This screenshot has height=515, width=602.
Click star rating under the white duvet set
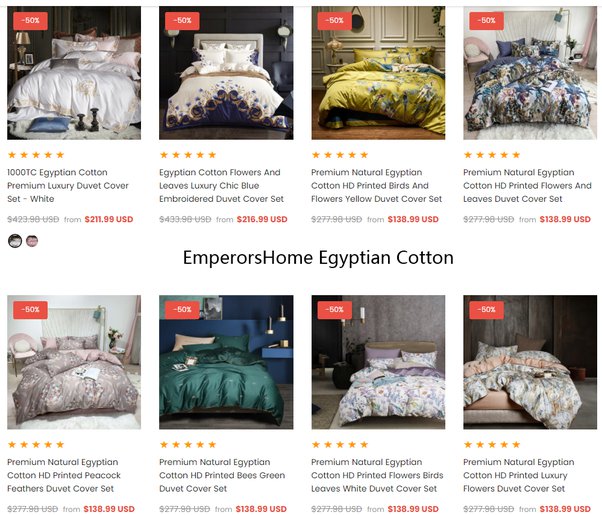(x=36, y=155)
